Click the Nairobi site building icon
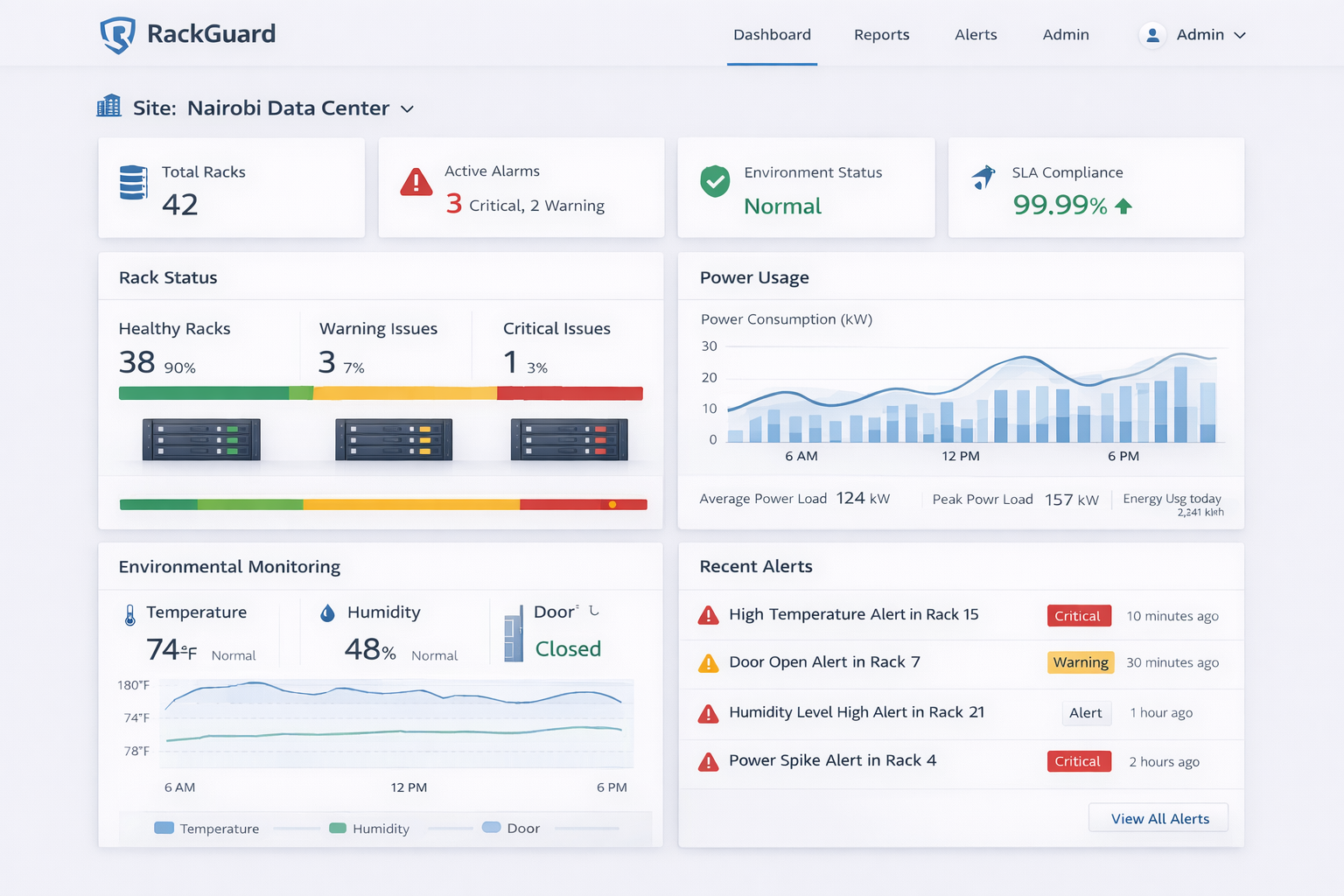Screen dimensions: 1344x896 click(x=108, y=106)
